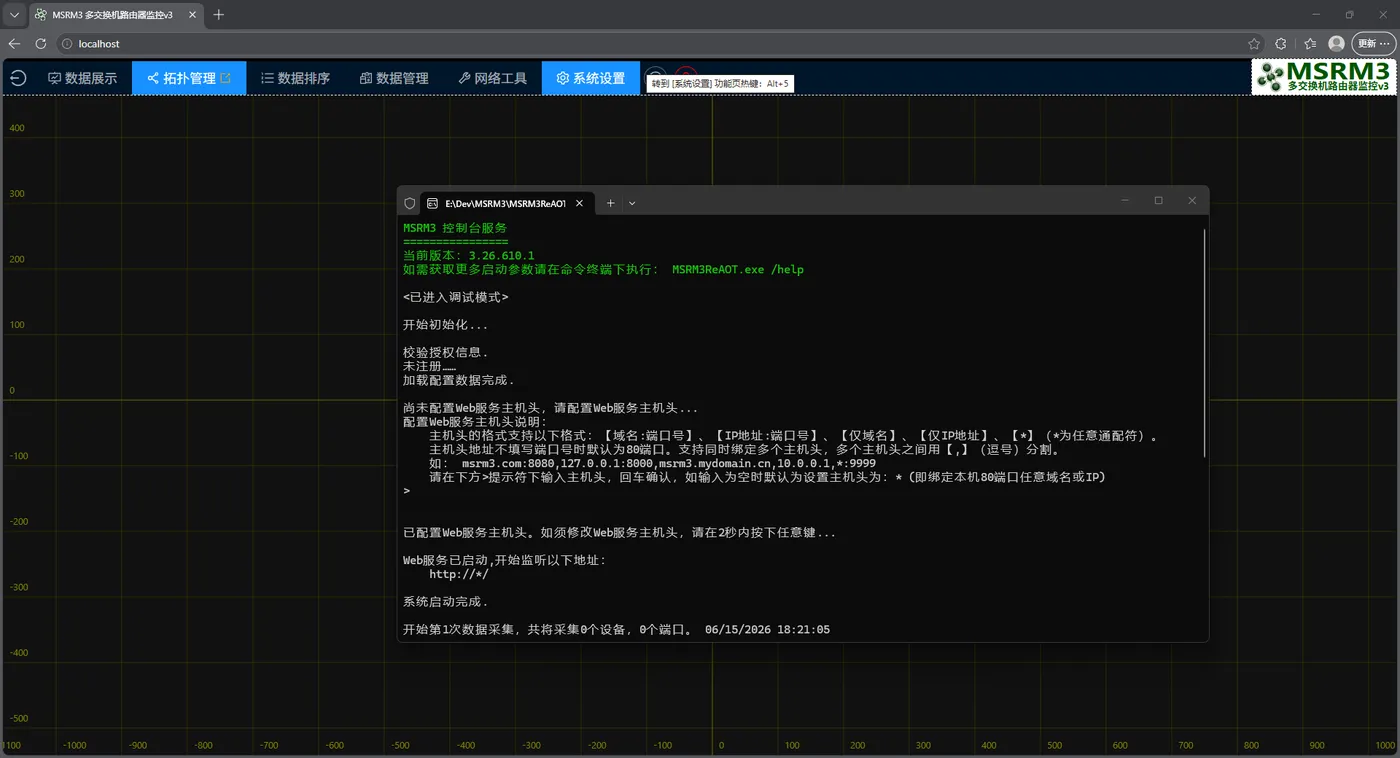
Task: Click the shield icon in the terminal title bar
Action: (x=410, y=203)
